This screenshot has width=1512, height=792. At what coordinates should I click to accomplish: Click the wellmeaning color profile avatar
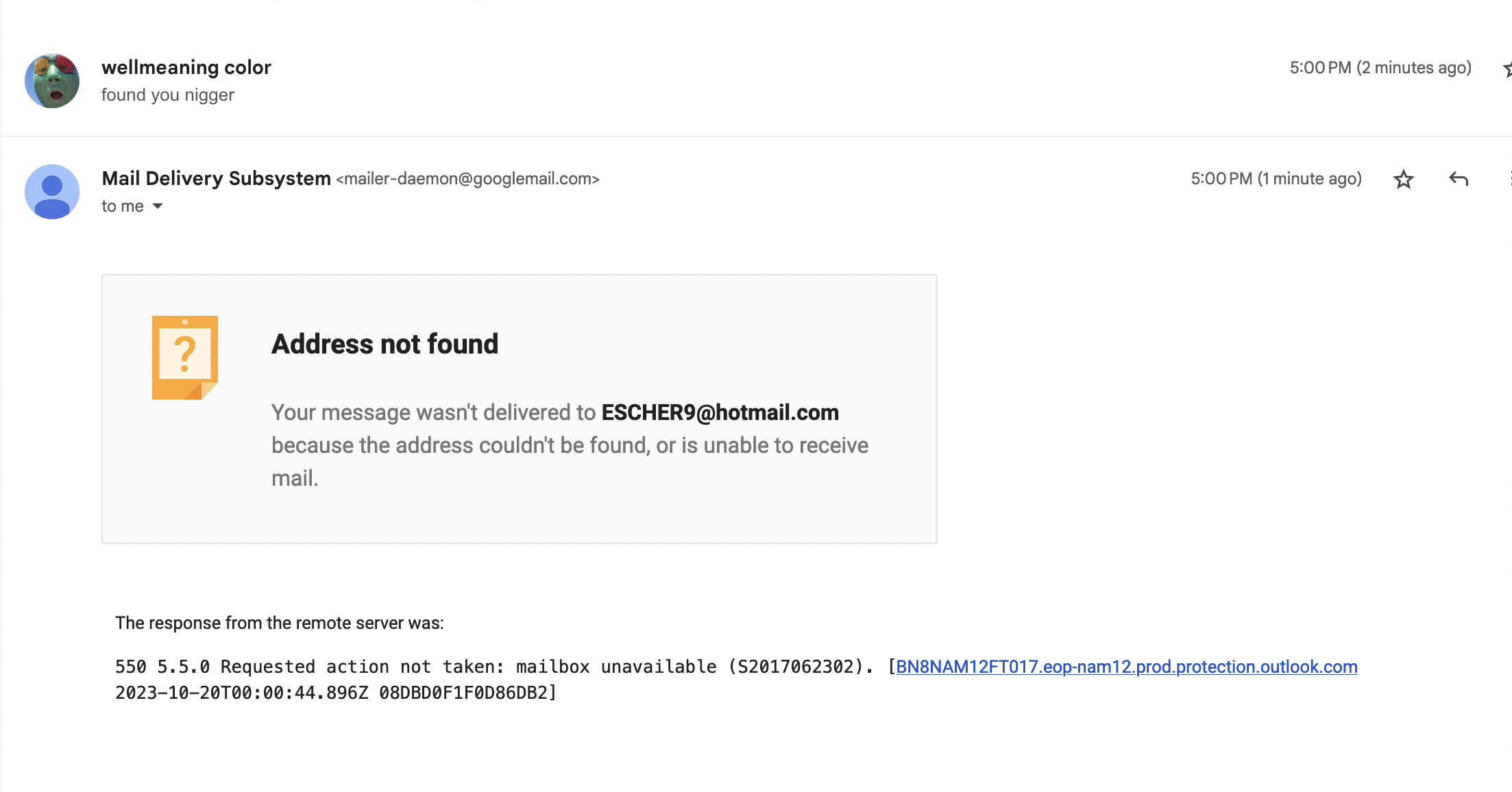(52, 81)
